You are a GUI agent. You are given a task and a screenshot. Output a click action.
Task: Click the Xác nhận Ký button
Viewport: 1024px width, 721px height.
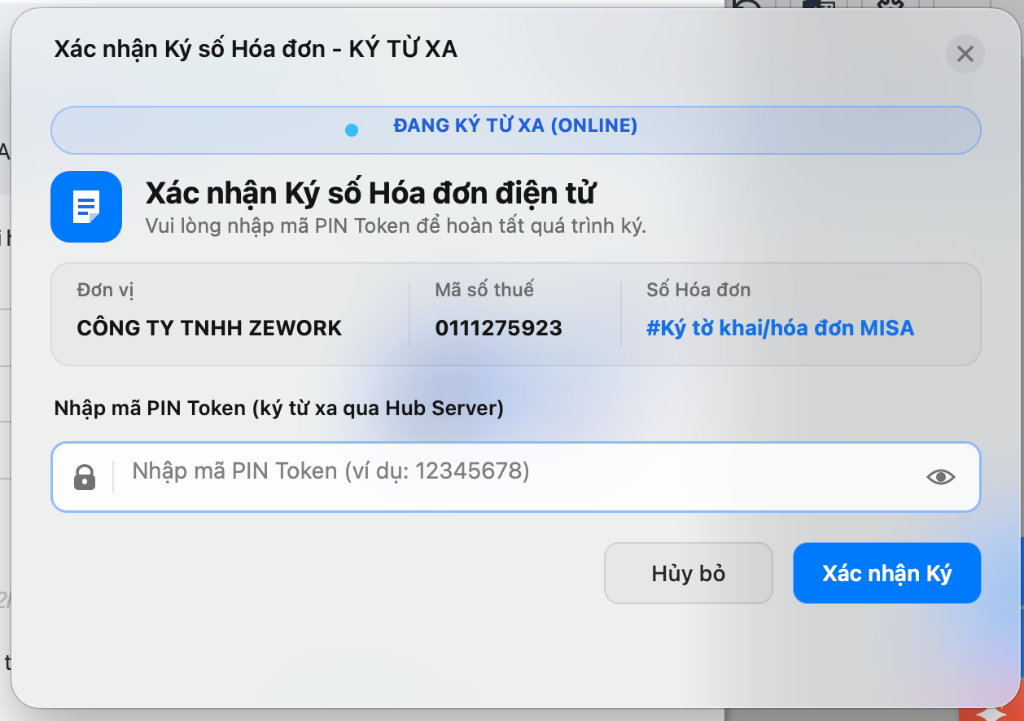(x=887, y=573)
